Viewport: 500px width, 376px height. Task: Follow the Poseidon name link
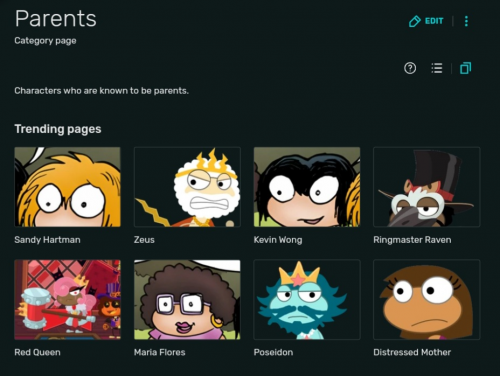point(273,352)
